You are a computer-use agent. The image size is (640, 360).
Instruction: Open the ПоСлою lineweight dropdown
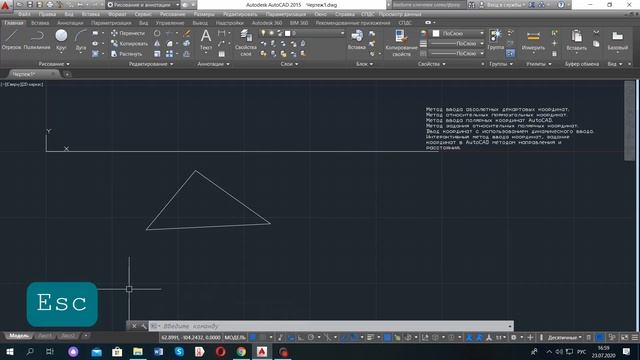(x=459, y=43)
